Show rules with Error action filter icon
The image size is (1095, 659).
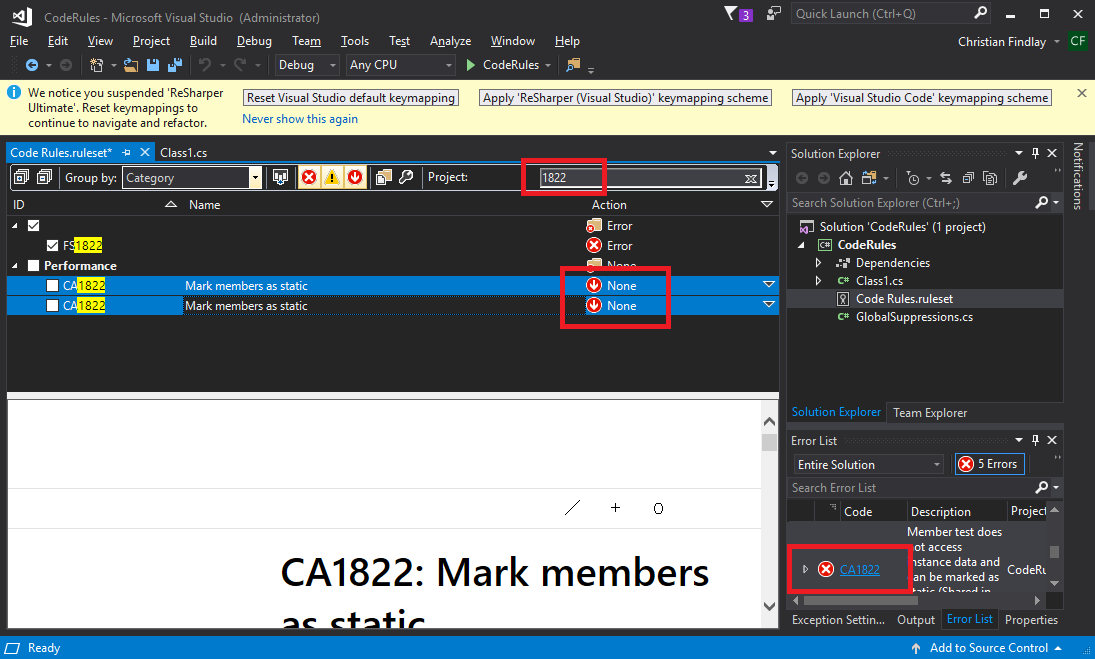pos(309,177)
